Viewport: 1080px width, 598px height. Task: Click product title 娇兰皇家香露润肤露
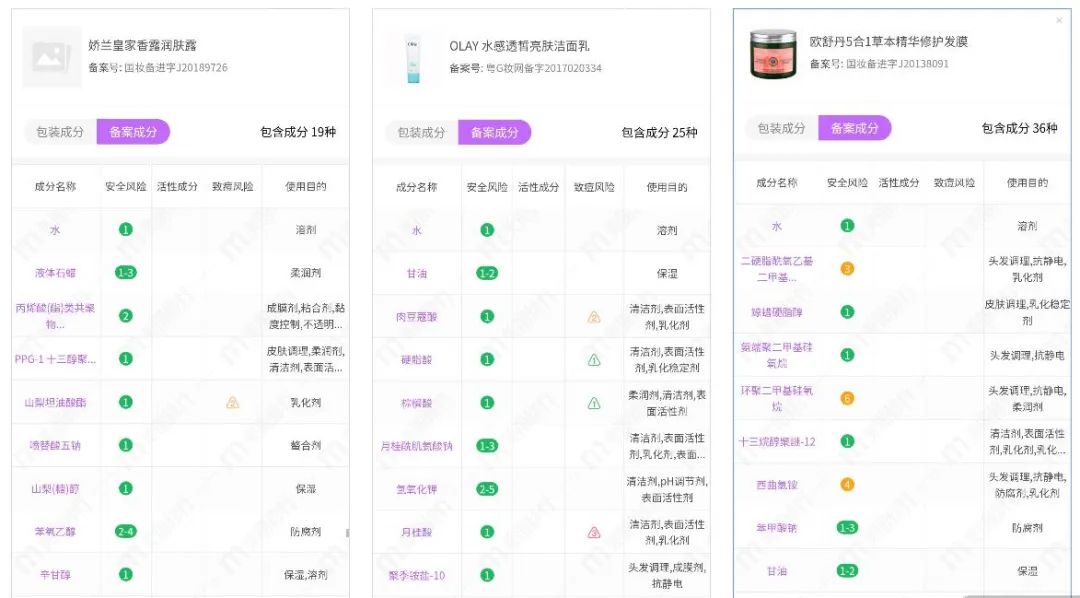[143, 45]
